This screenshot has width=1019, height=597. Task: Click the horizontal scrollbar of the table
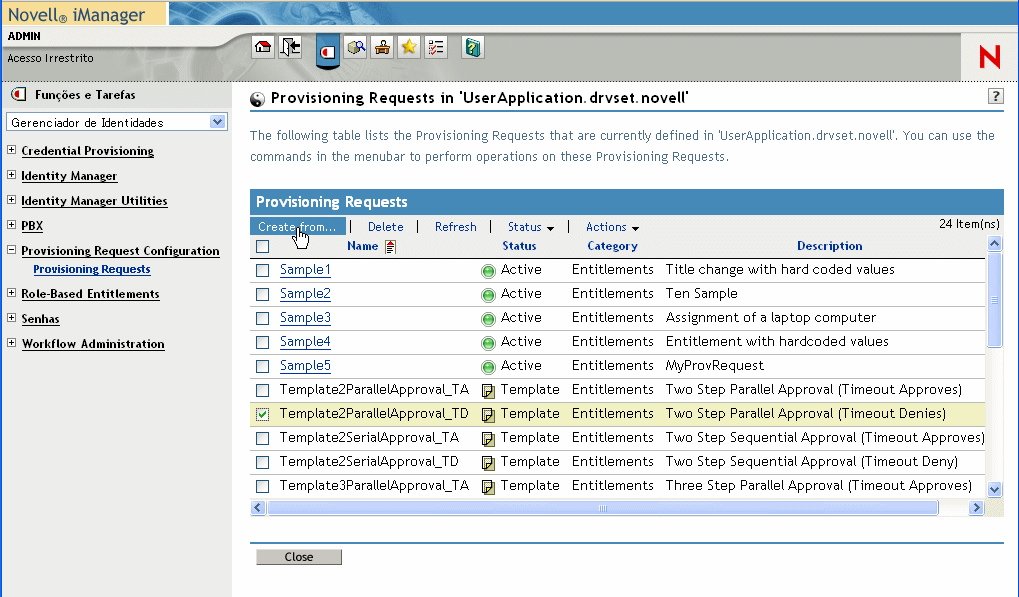pyautogui.click(x=602, y=508)
